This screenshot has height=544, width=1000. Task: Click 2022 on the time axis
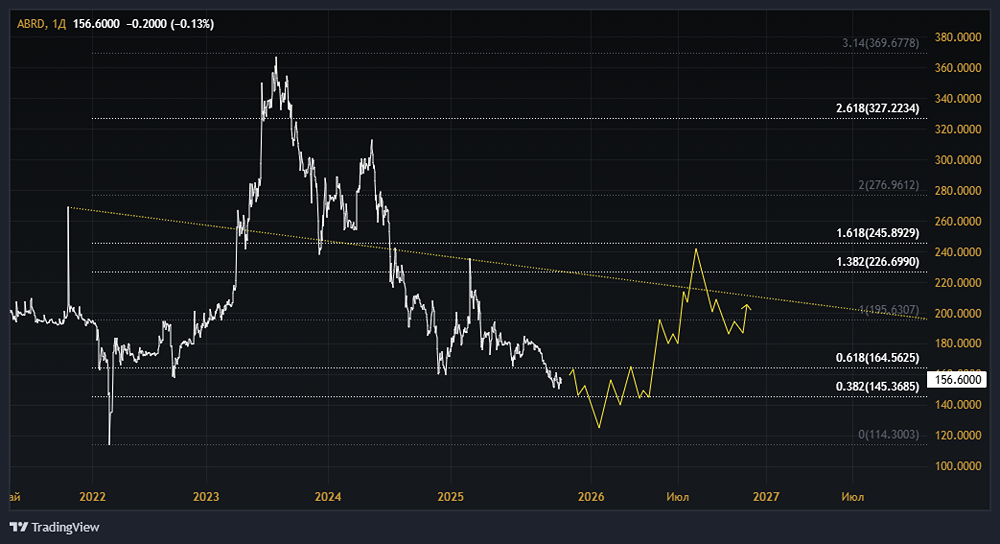coord(92,496)
